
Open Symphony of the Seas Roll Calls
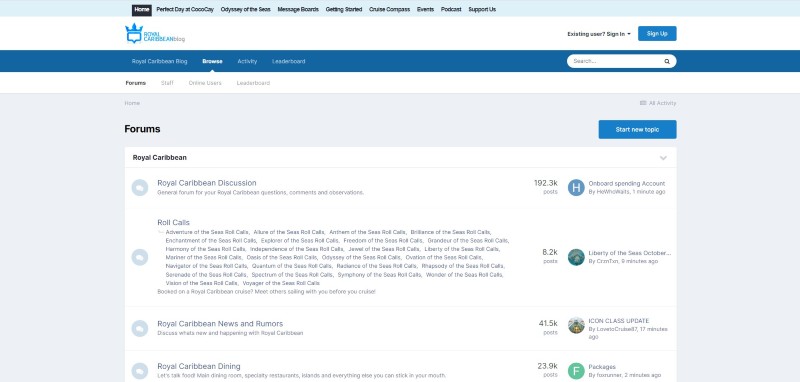[380, 274]
